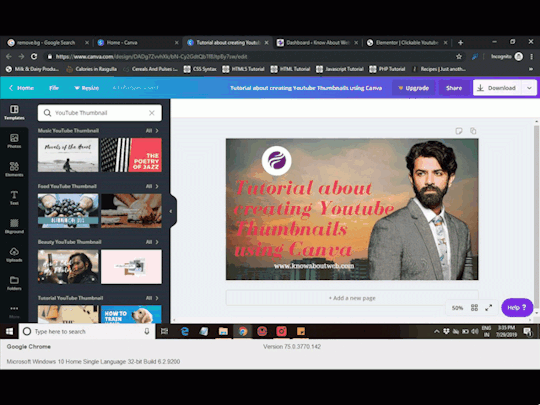Select the blueberries Food thumbnail template
This screenshot has height=405, width=540.
[x=68, y=211]
